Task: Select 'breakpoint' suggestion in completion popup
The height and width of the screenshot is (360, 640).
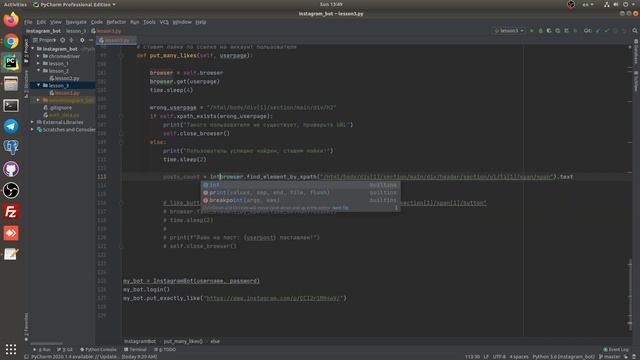Action: pyautogui.click(x=300, y=200)
